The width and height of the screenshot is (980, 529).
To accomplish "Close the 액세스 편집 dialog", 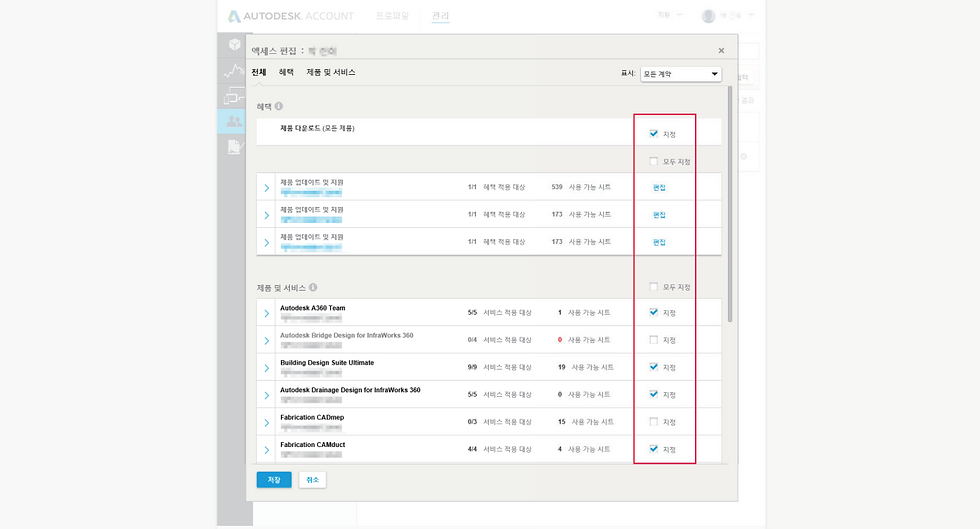I will pos(721,51).
